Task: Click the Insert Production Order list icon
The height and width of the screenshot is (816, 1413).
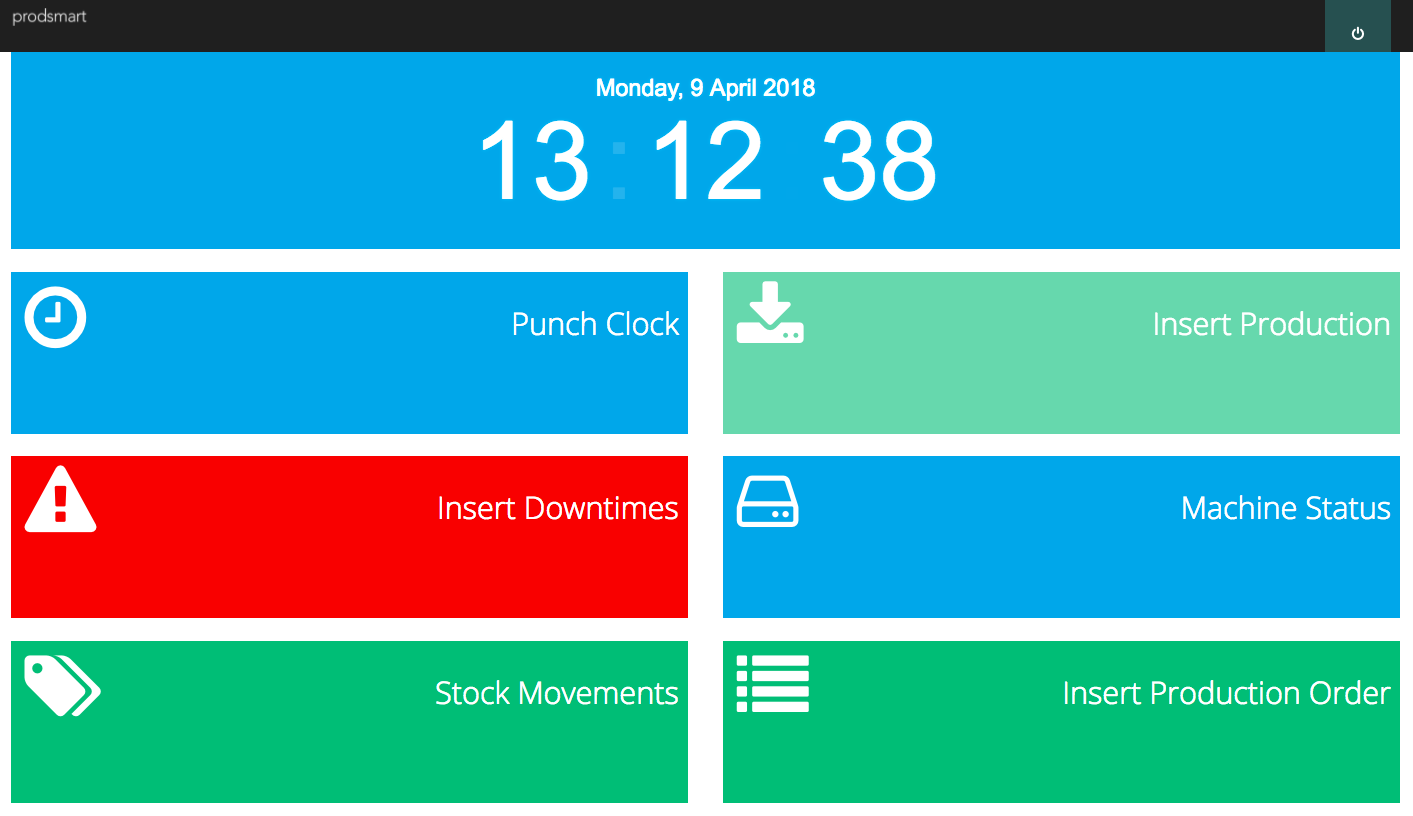Action: (772, 684)
